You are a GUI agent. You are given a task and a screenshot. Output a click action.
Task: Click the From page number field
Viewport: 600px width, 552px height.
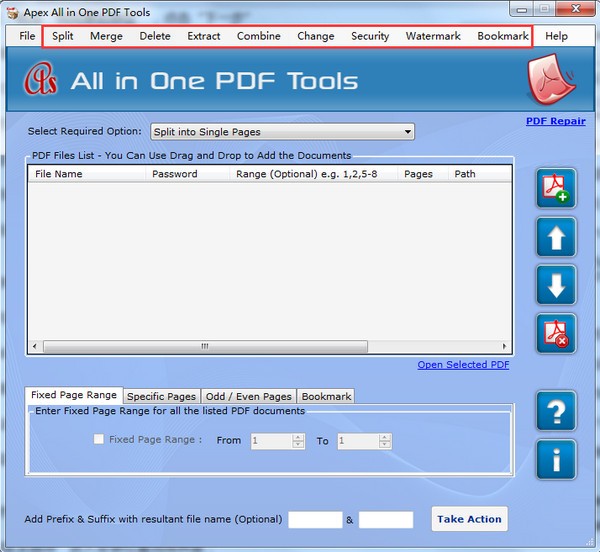pyautogui.click(x=271, y=441)
